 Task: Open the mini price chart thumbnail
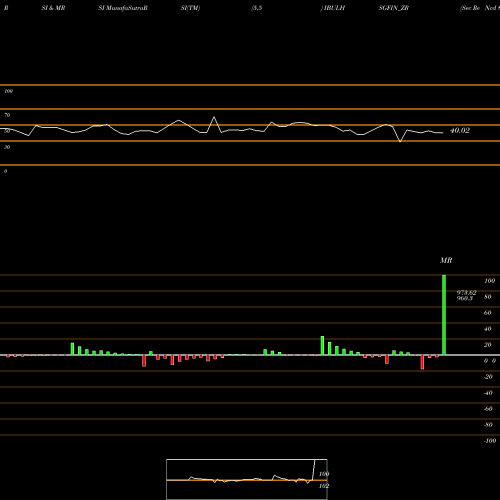[247, 479]
